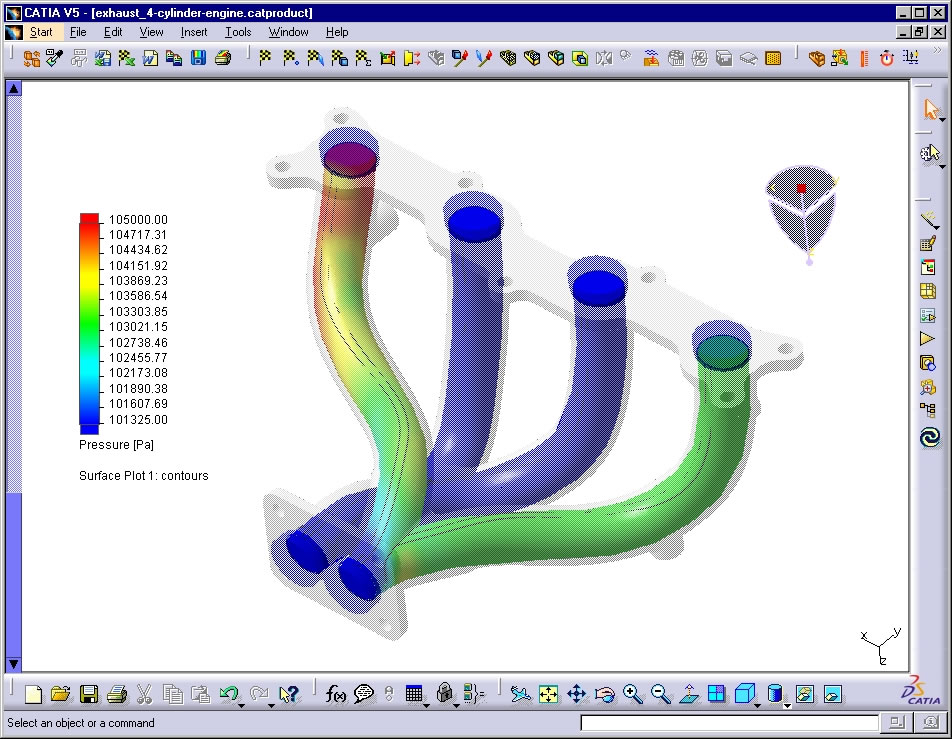
Task: Activate the Zoom Out tool
Action: click(658, 693)
